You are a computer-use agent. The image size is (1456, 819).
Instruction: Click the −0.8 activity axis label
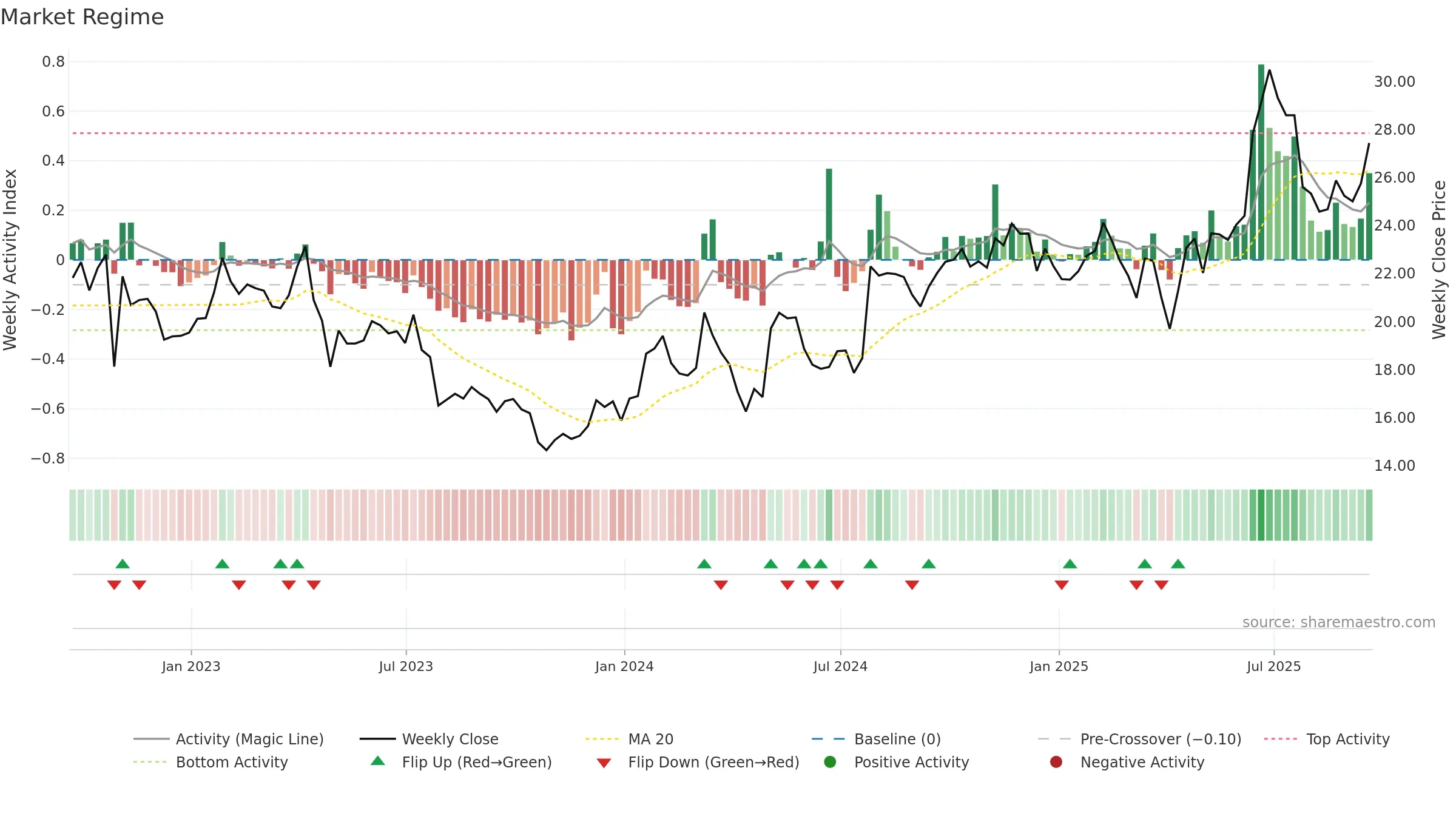48,458
